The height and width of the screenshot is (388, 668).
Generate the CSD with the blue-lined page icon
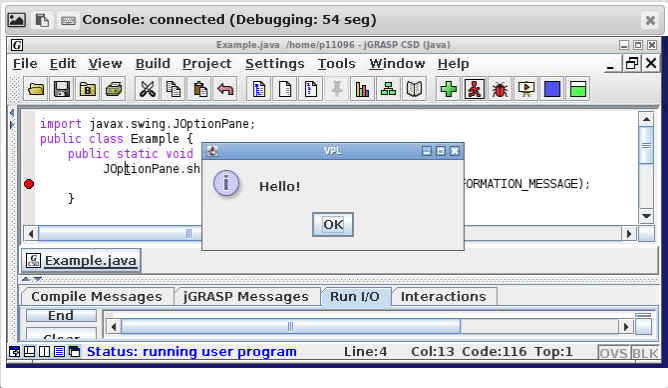259,89
